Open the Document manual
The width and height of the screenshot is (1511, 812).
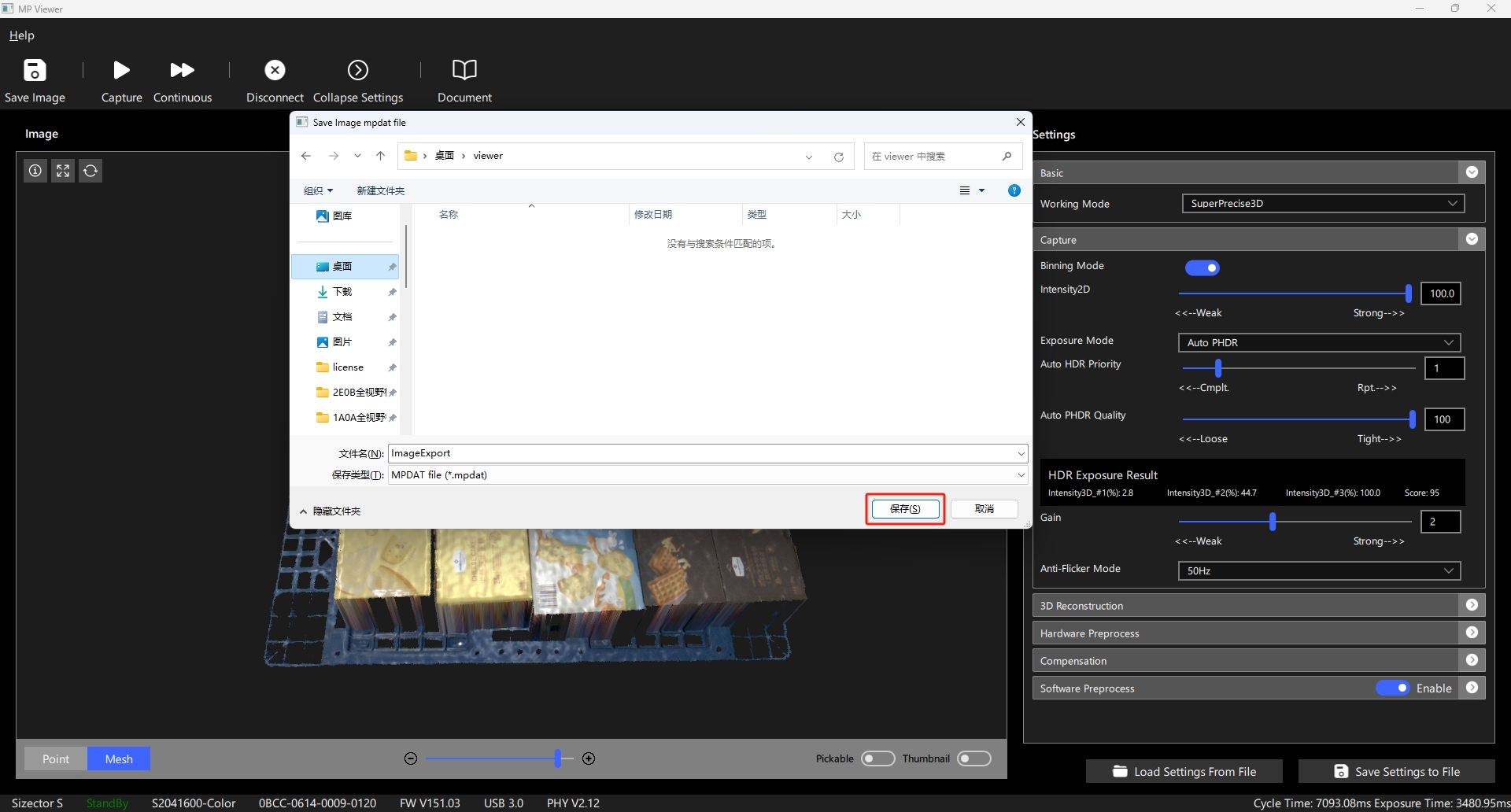click(464, 70)
